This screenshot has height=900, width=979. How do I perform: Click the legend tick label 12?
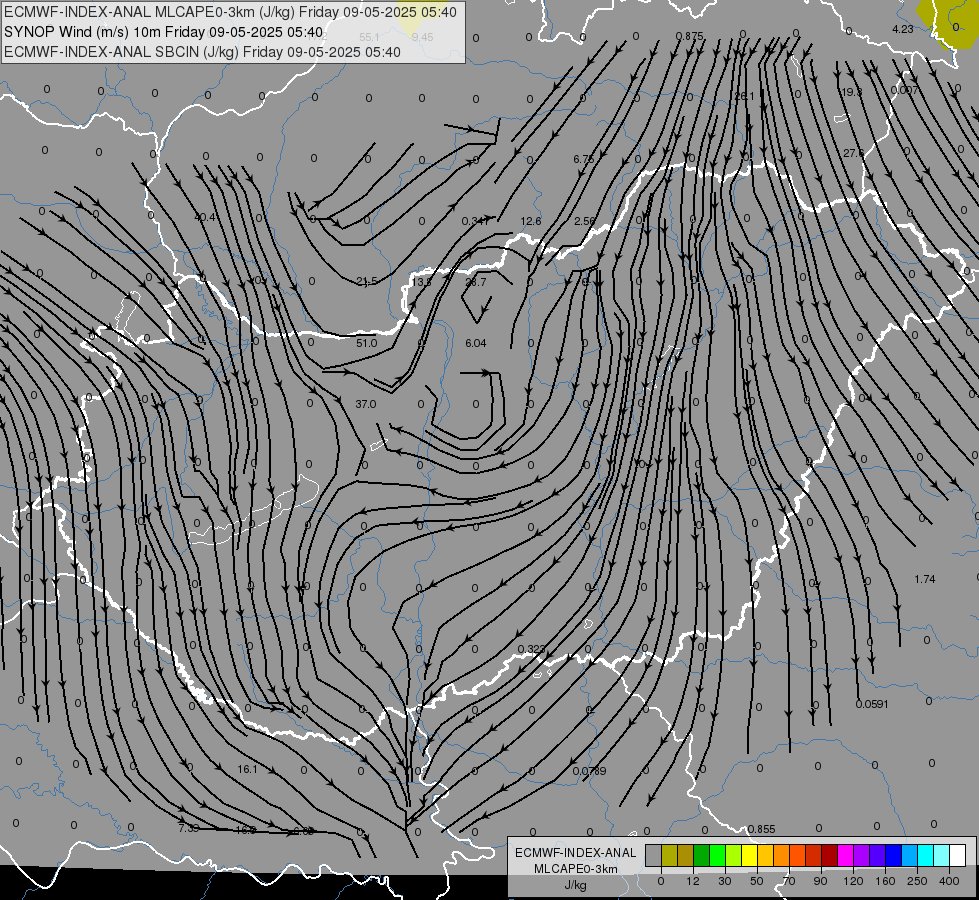tap(693, 881)
